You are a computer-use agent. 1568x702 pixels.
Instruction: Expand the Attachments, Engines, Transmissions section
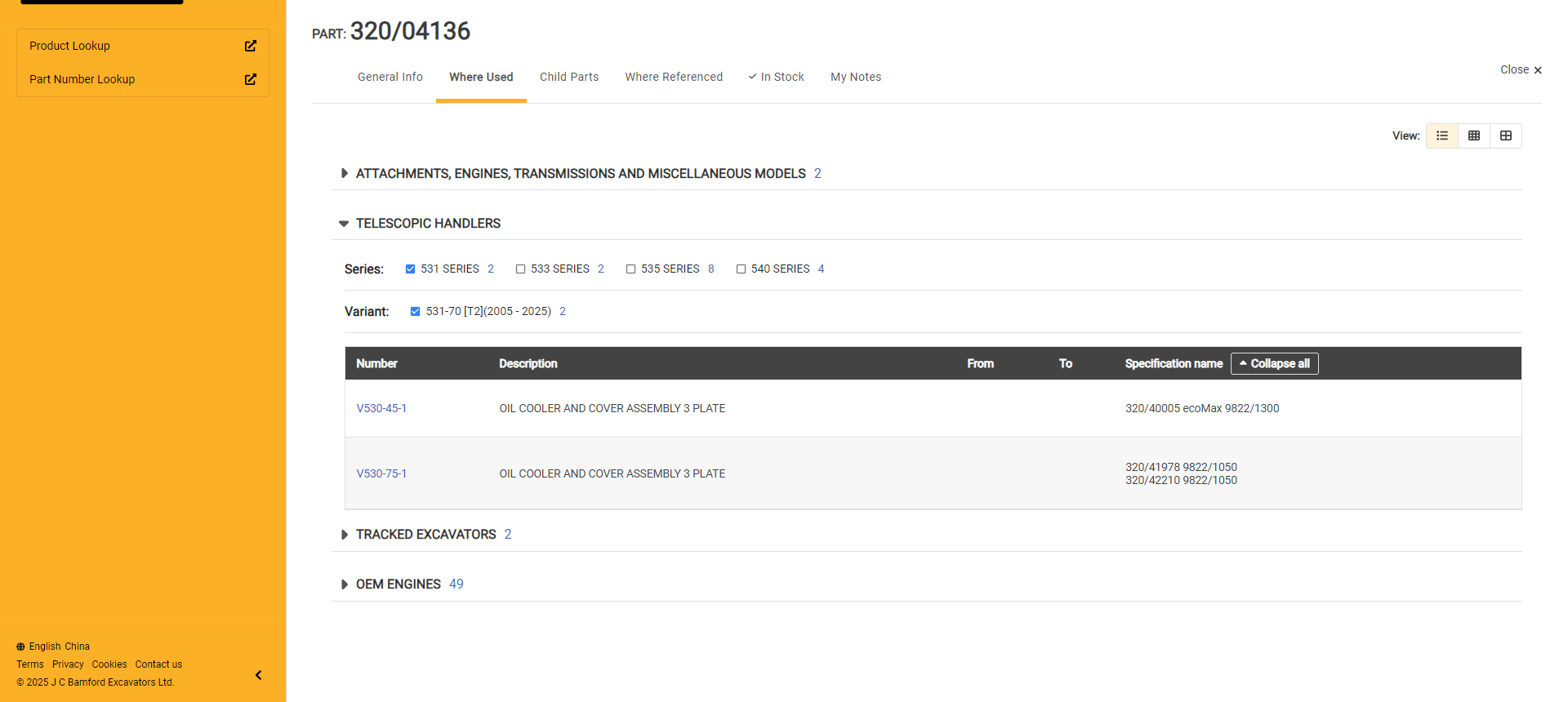click(344, 174)
